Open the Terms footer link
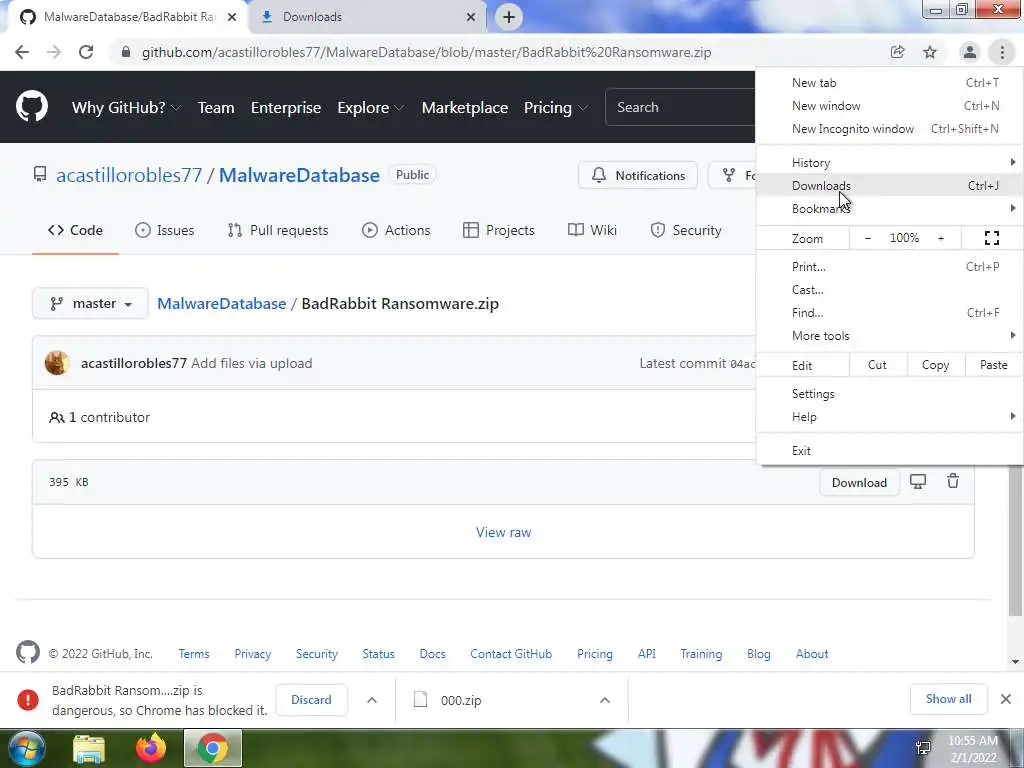The width and height of the screenshot is (1024, 768). pyautogui.click(x=194, y=654)
